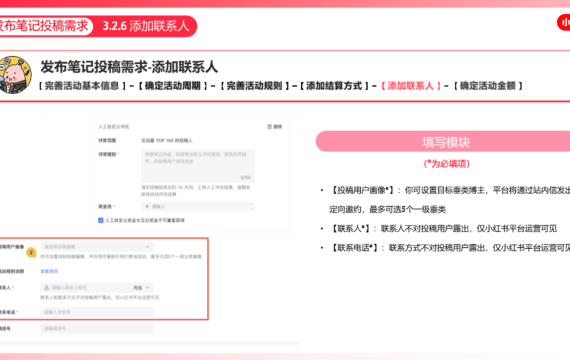The height and width of the screenshot is (360, 570).
Task: Click the 奖金池 amount input field
Action: (197, 207)
